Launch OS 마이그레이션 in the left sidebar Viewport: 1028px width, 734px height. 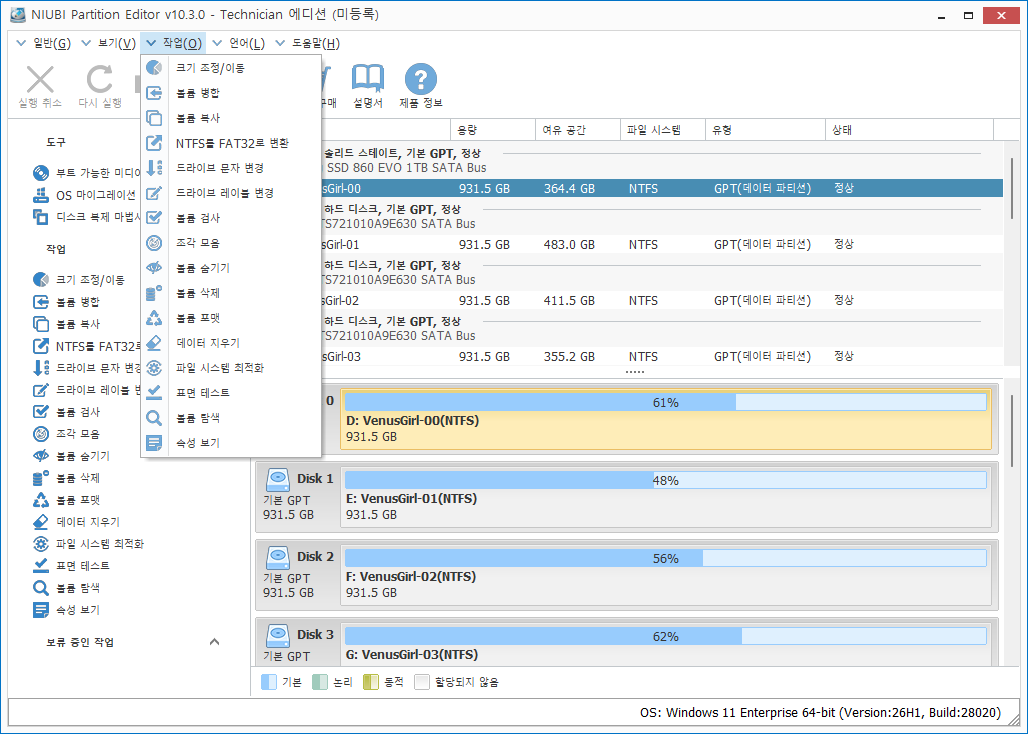pyautogui.click(x=87, y=195)
